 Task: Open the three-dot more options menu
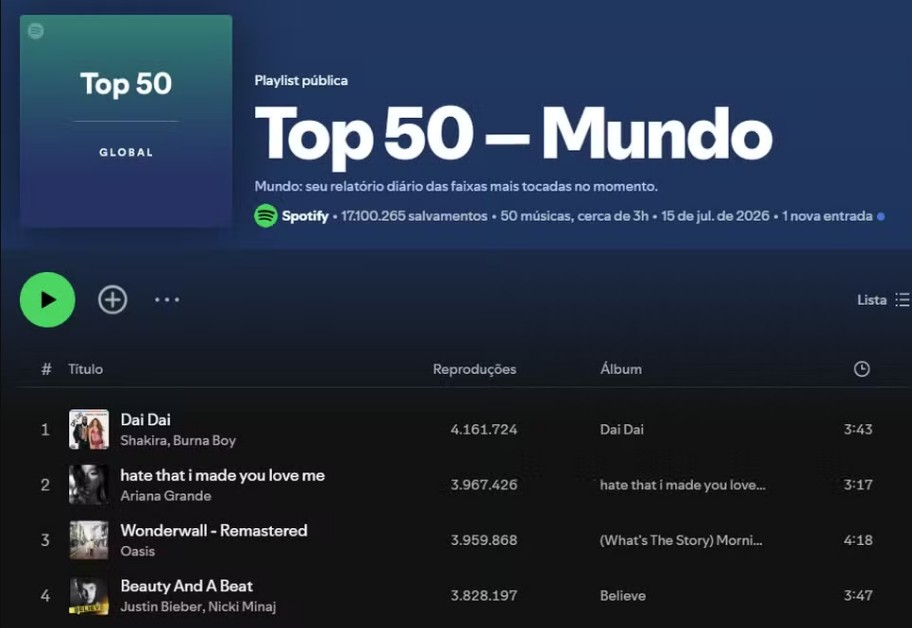[167, 299]
